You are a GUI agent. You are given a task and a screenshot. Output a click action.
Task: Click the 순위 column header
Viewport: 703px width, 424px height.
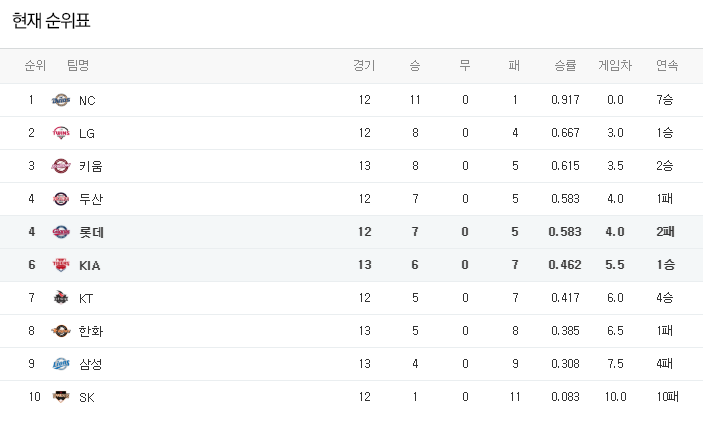tap(35, 66)
